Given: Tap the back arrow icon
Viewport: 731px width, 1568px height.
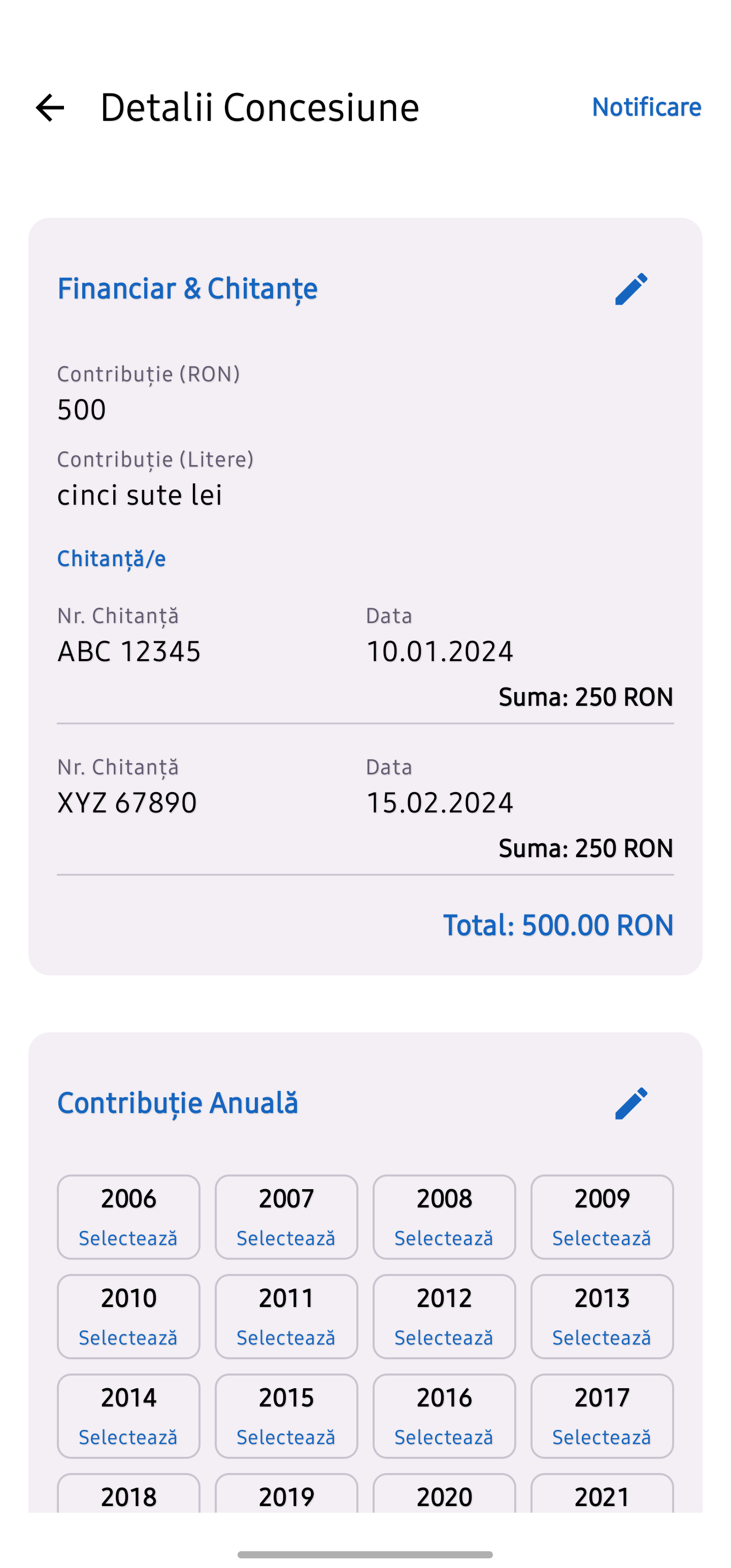Looking at the screenshot, I should [50, 108].
